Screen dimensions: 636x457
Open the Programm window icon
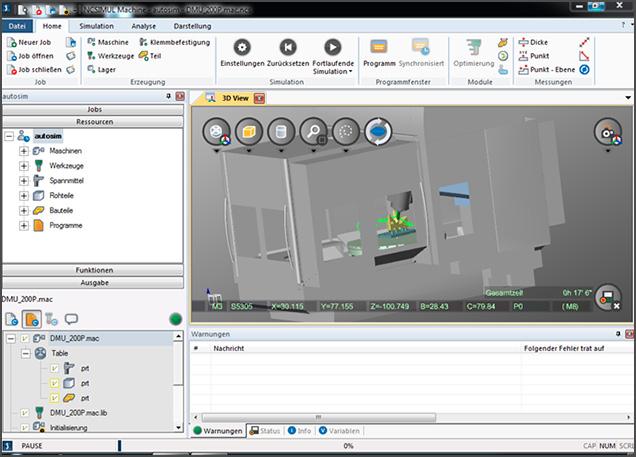click(379, 47)
